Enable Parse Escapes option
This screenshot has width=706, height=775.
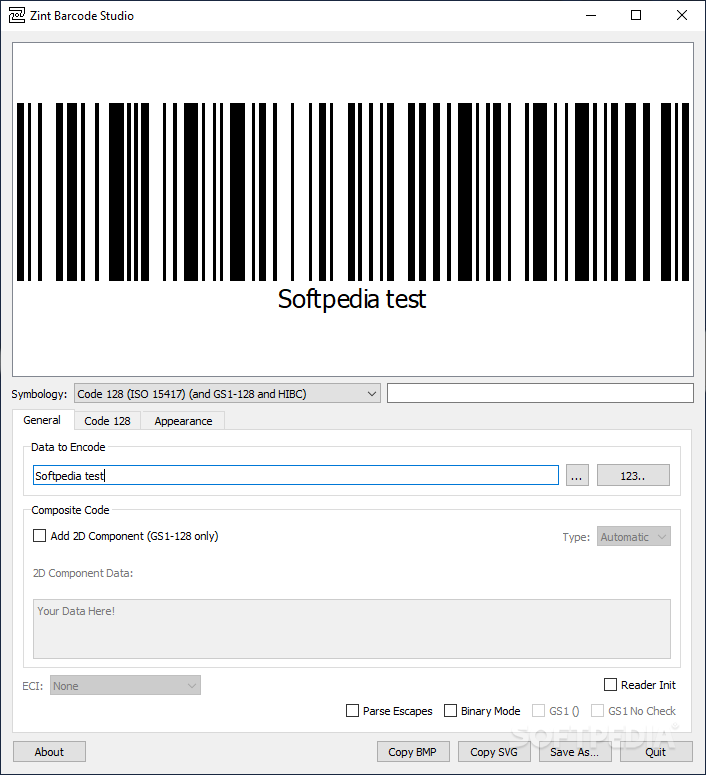pyautogui.click(x=352, y=711)
